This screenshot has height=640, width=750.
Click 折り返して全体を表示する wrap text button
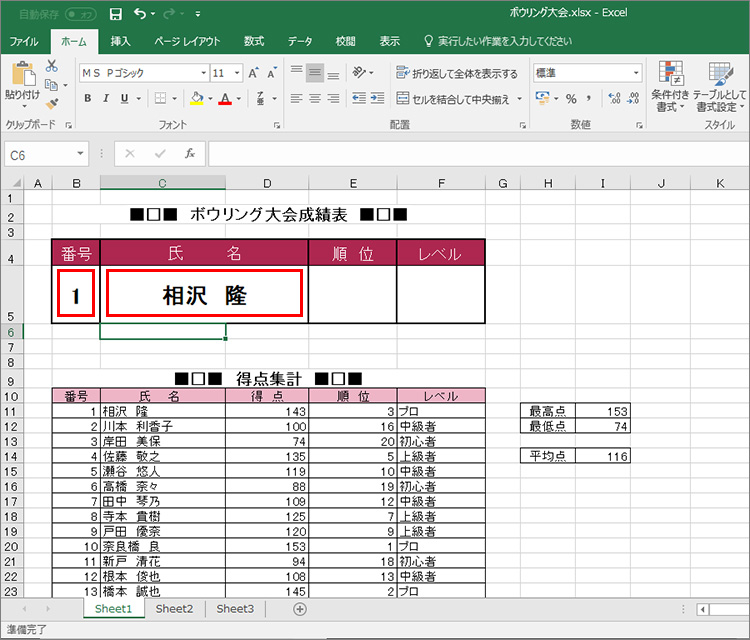point(458,73)
